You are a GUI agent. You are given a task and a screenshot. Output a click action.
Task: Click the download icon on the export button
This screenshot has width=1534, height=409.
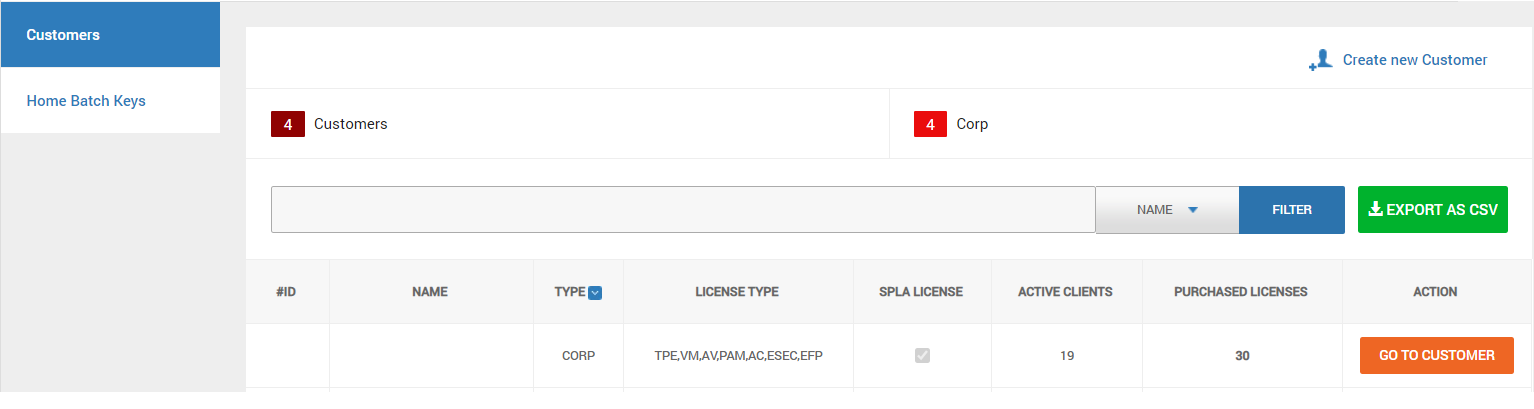(x=1375, y=209)
